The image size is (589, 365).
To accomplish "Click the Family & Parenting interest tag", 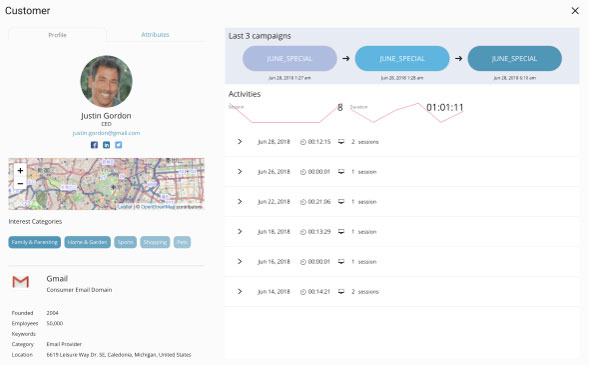I will point(35,242).
